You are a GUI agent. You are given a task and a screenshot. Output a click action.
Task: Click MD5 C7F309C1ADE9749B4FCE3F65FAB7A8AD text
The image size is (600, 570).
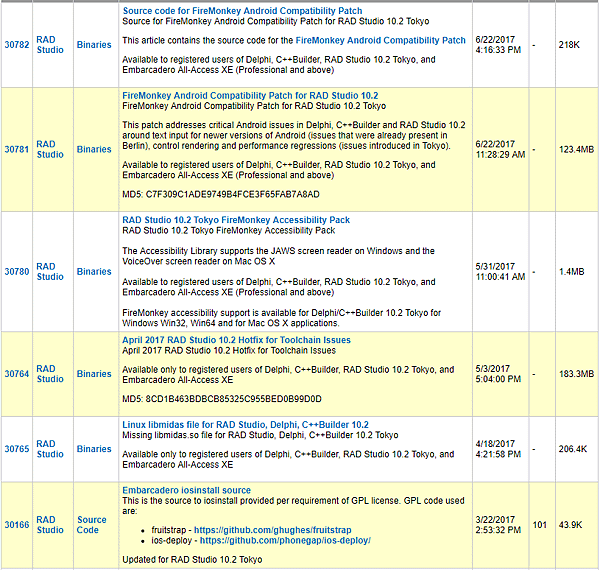(x=221, y=194)
